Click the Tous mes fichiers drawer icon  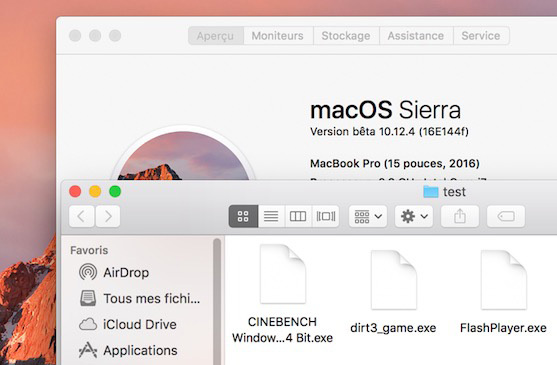(88, 298)
